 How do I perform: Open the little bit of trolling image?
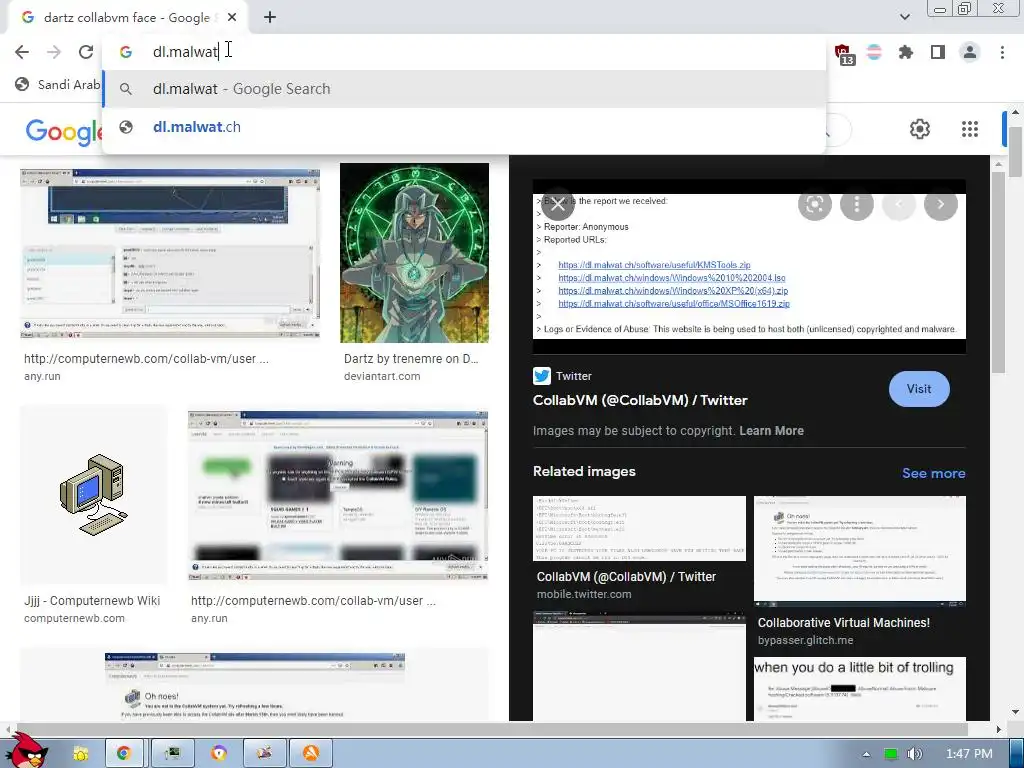859,689
